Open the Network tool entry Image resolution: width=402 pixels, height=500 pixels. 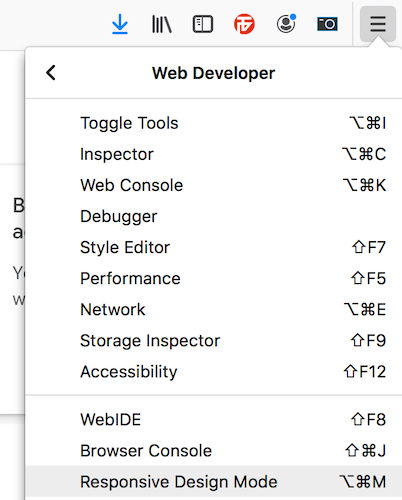pyautogui.click(x=214, y=309)
